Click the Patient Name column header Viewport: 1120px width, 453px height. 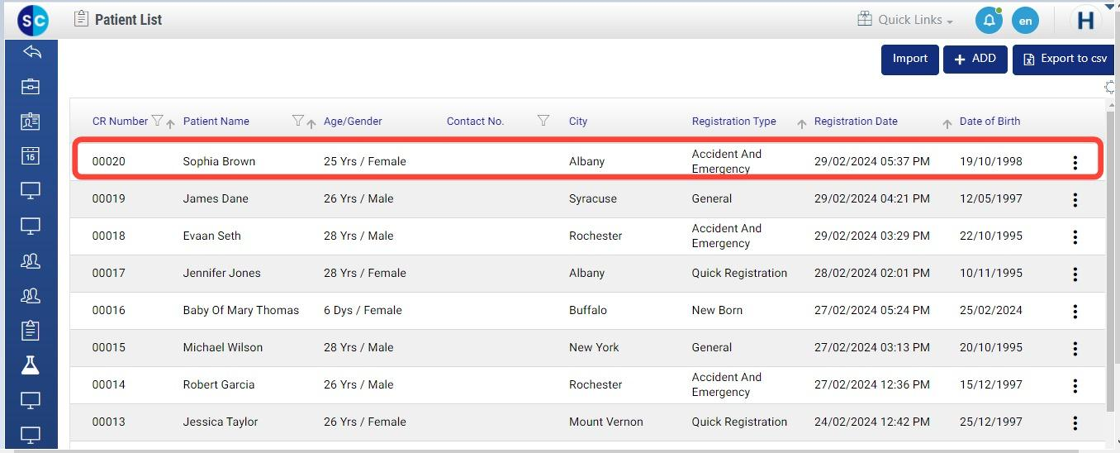[216, 121]
